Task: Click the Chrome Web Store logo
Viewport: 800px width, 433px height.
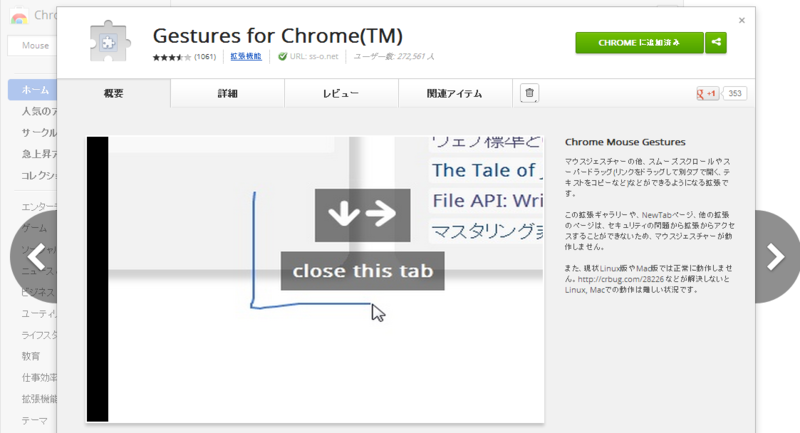Action: (x=19, y=16)
